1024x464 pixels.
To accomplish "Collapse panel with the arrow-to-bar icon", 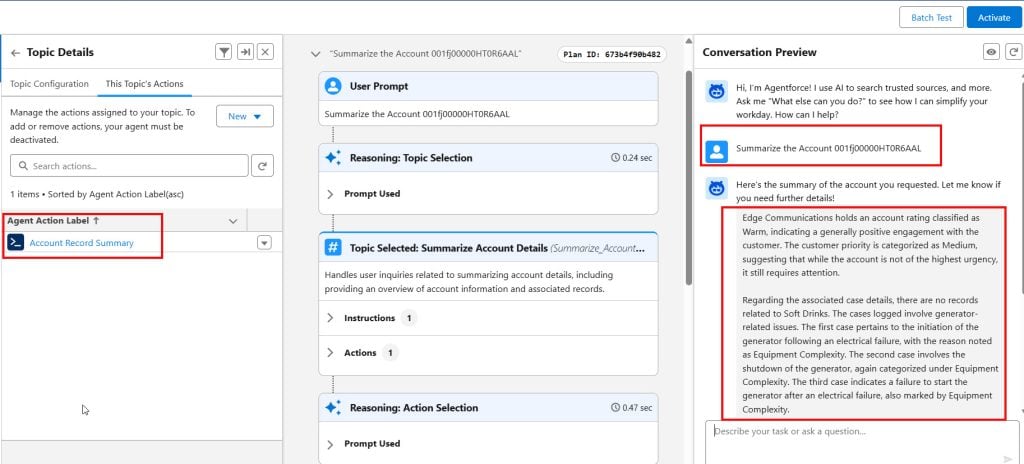I will [x=245, y=52].
